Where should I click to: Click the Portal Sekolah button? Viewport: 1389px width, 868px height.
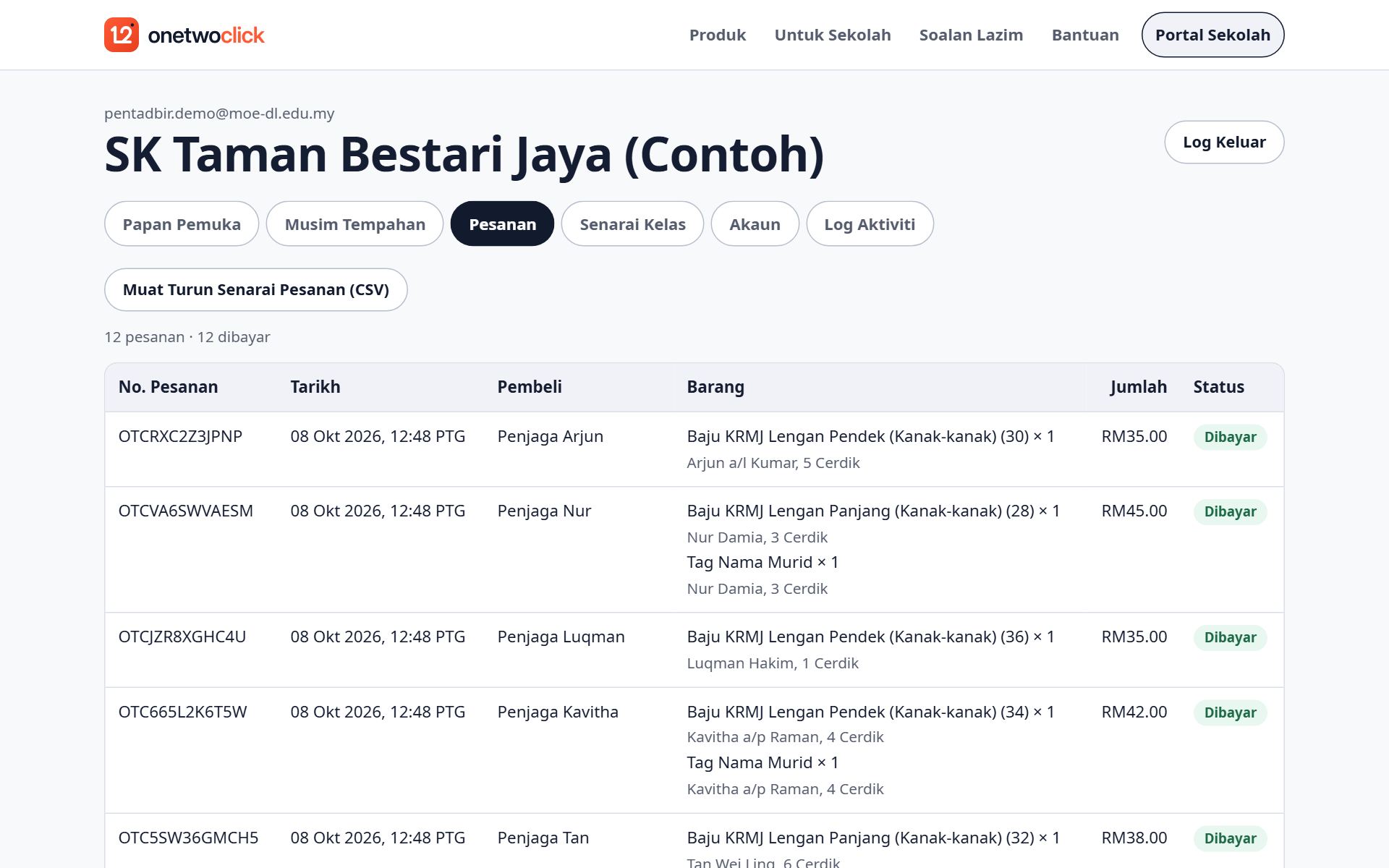1212,35
